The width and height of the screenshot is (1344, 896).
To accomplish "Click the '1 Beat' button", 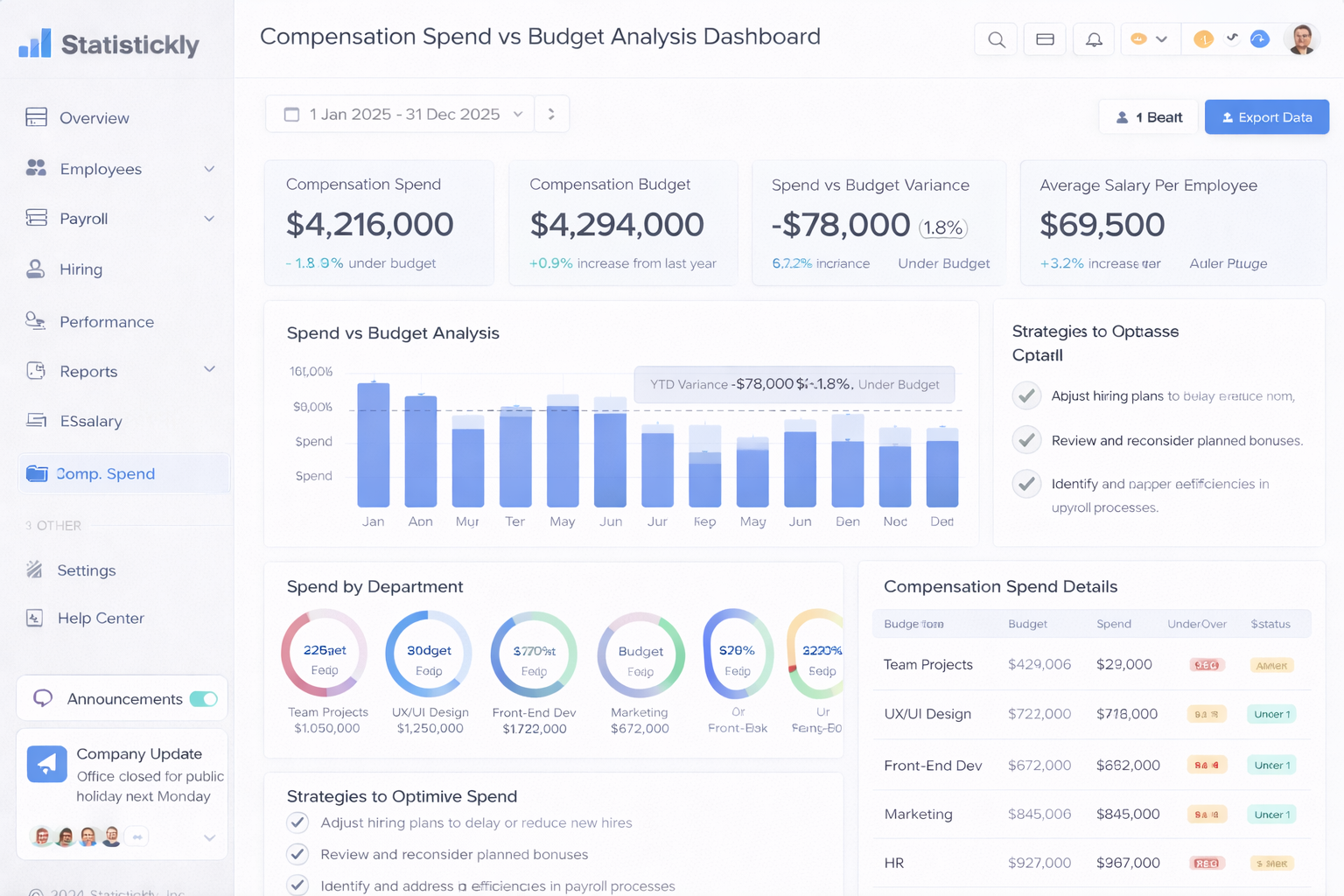I will coord(1148,116).
